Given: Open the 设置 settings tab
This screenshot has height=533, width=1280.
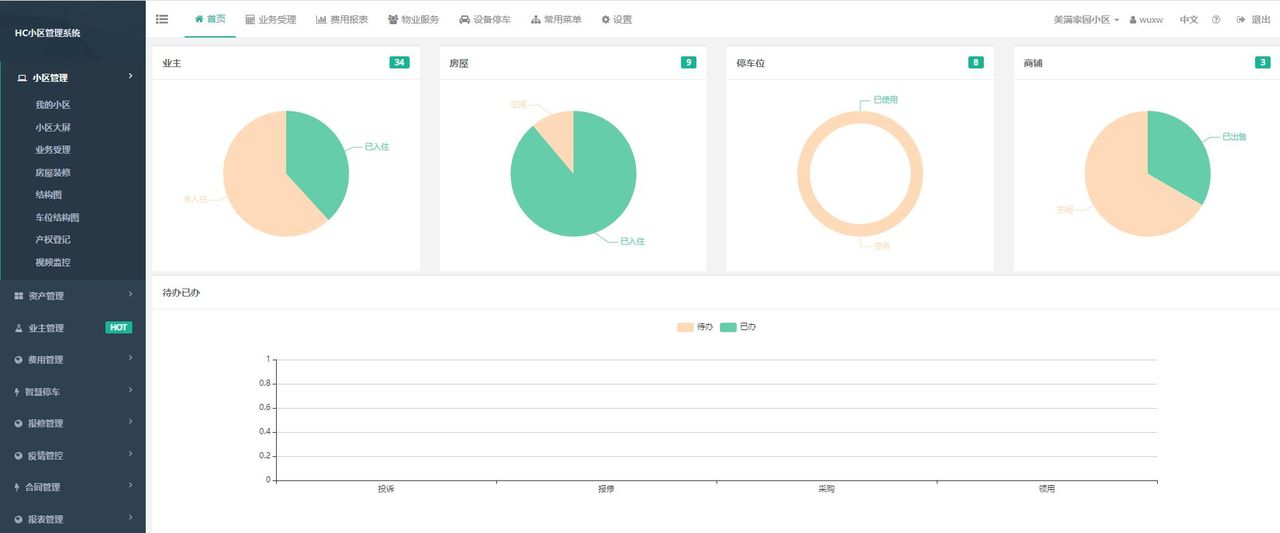Looking at the screenshot, I should 616,20.
